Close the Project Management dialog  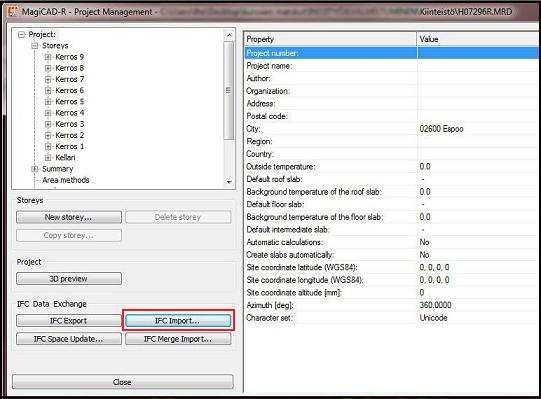point(122,382)
